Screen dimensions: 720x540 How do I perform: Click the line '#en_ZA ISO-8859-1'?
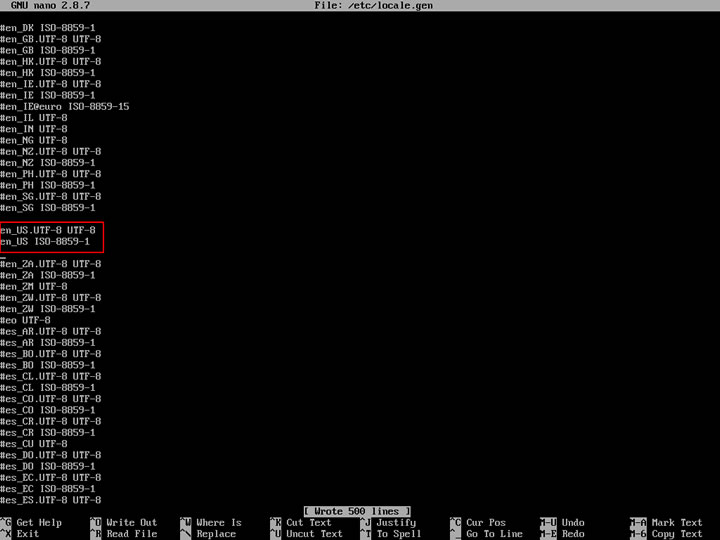(x=48, y=276)
